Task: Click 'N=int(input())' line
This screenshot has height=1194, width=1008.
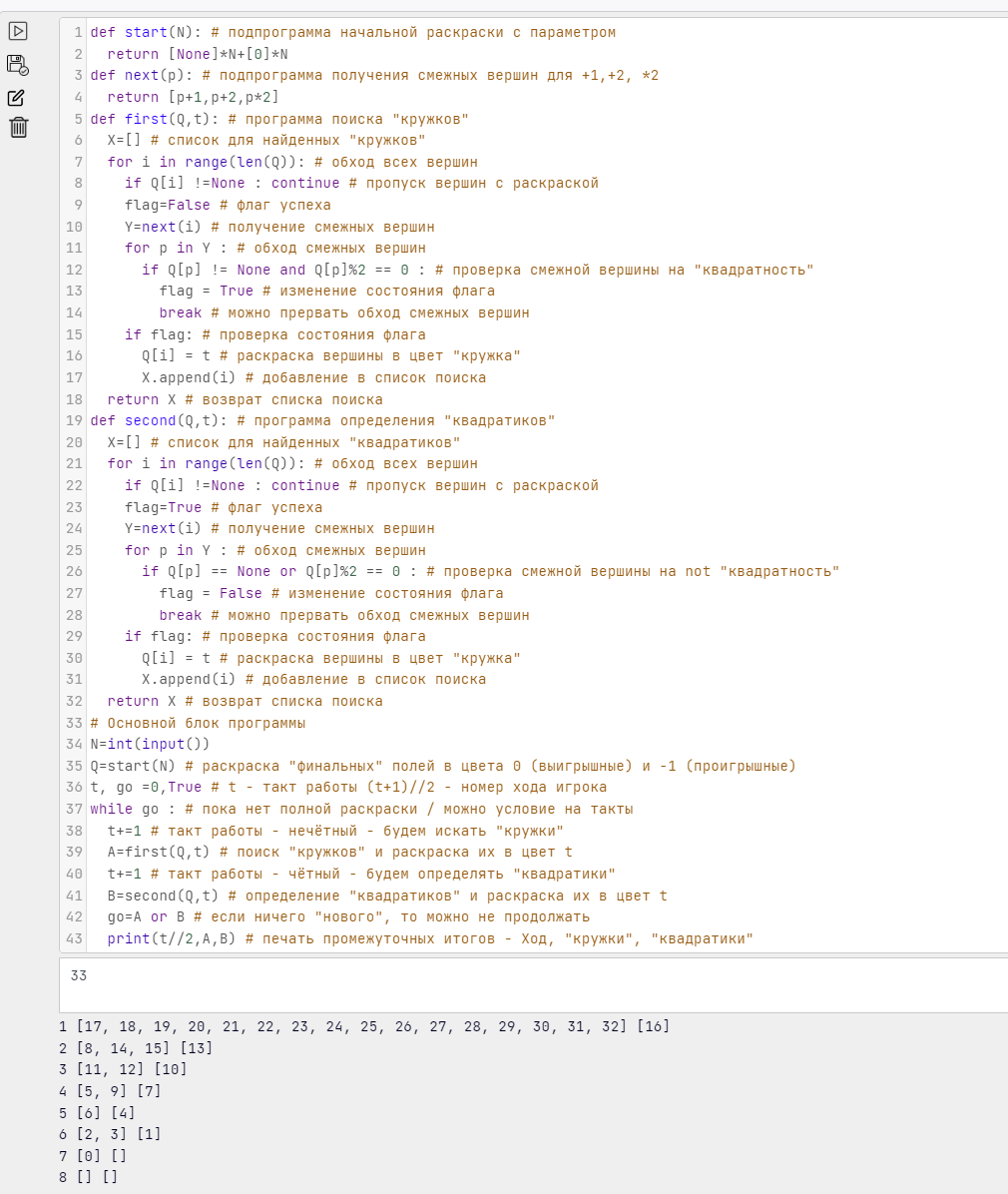Action: (x=150, y=744)
